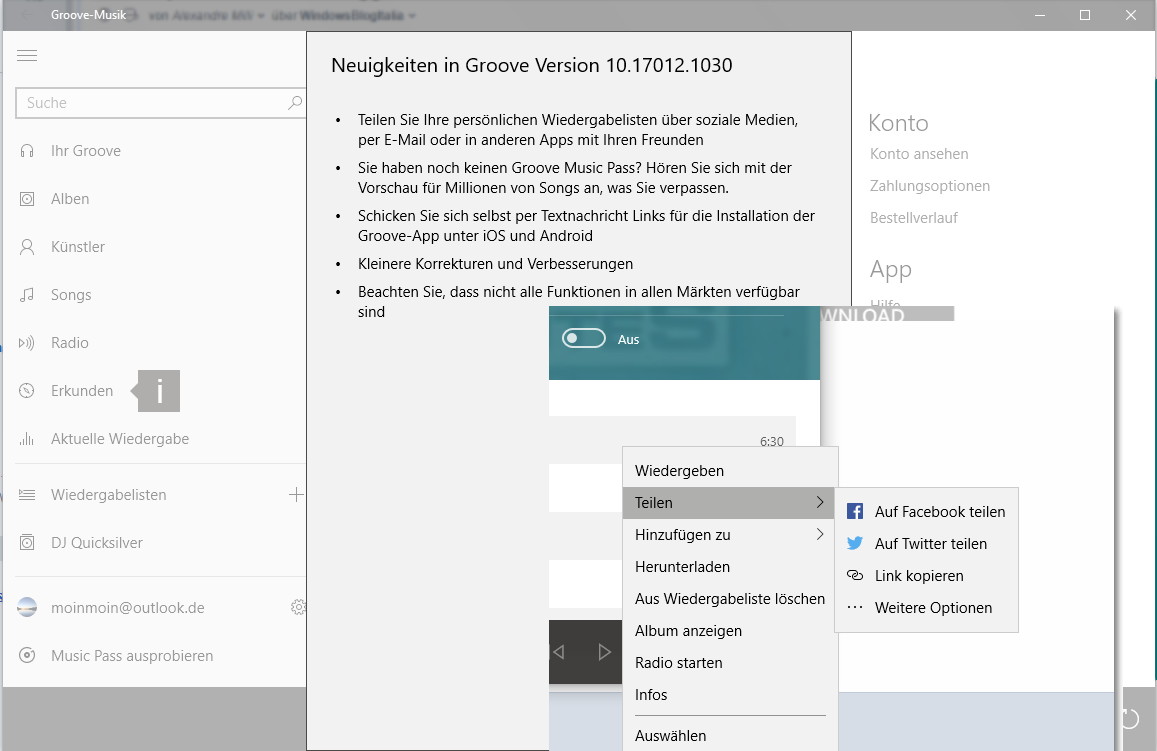Click the Twitter bird icon

pos(855,544)
